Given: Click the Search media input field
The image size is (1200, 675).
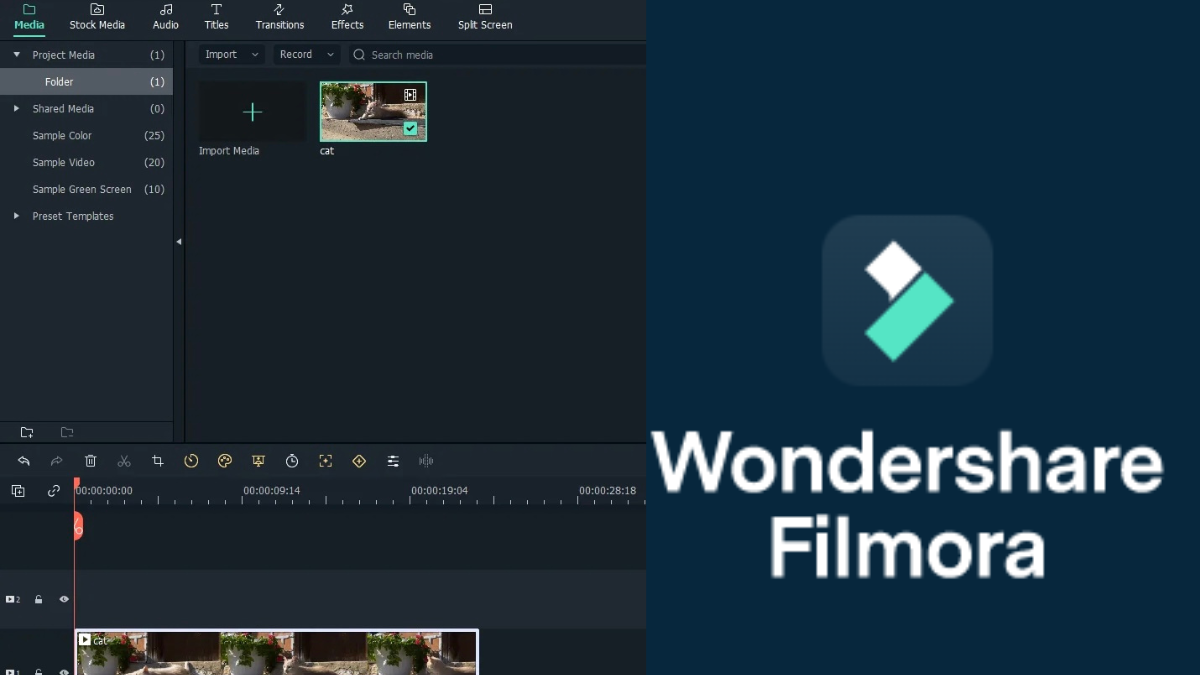Looking at the screenshot, I should (500, 55).
